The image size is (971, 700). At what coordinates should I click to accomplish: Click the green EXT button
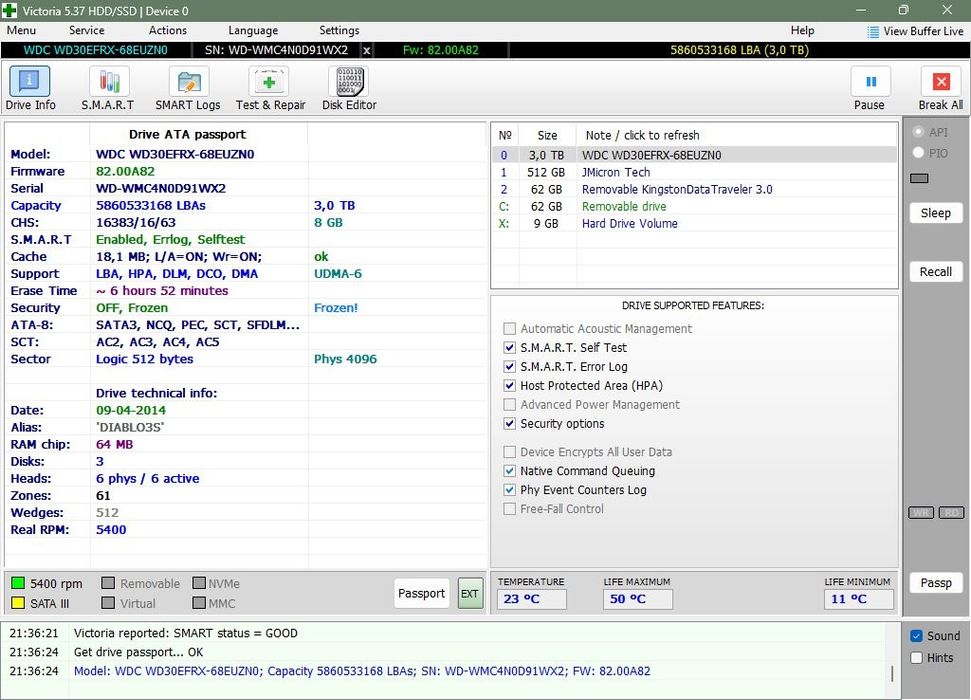point(470,593)
